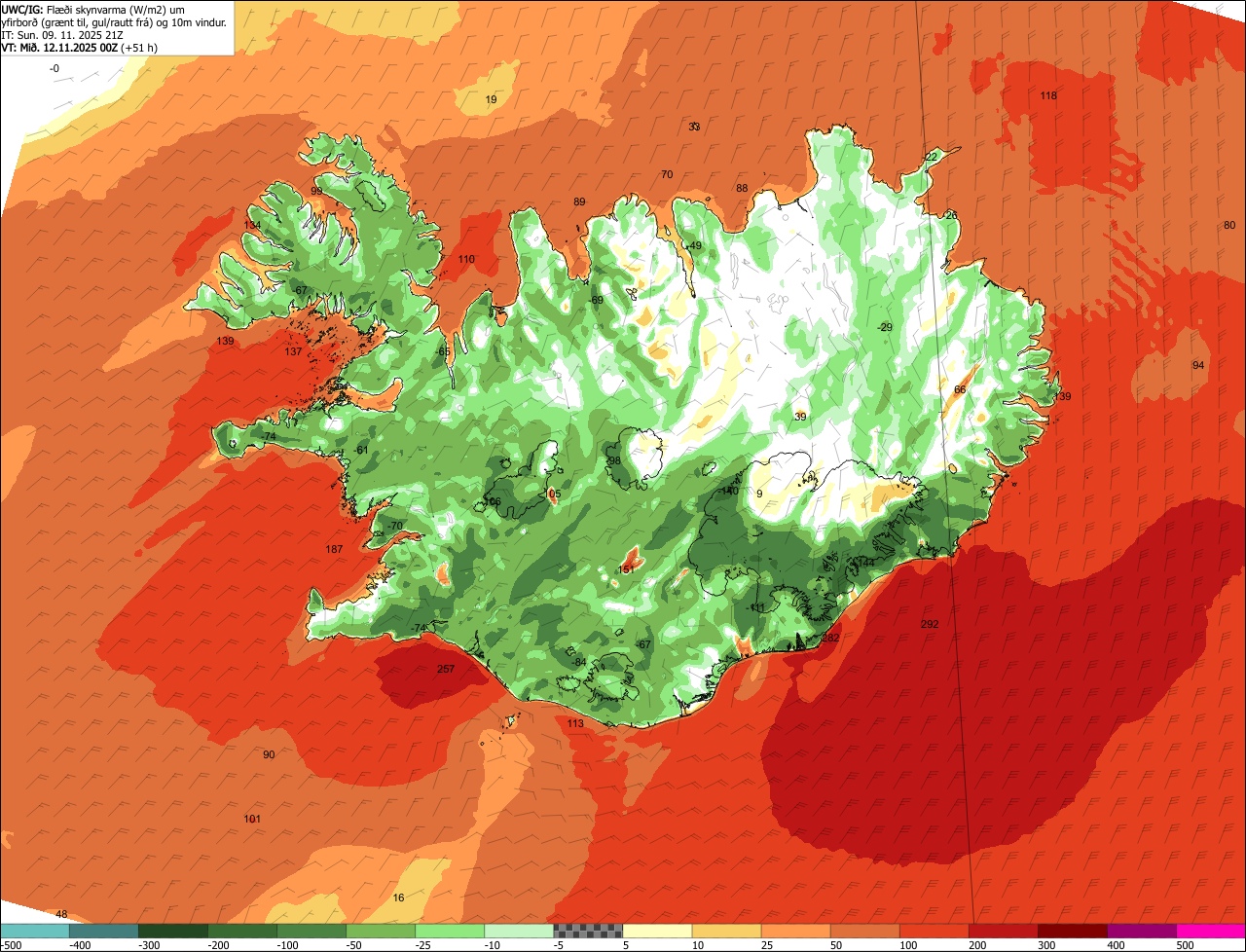Click the map value 89 off the north coast

(x=579, y=201)
